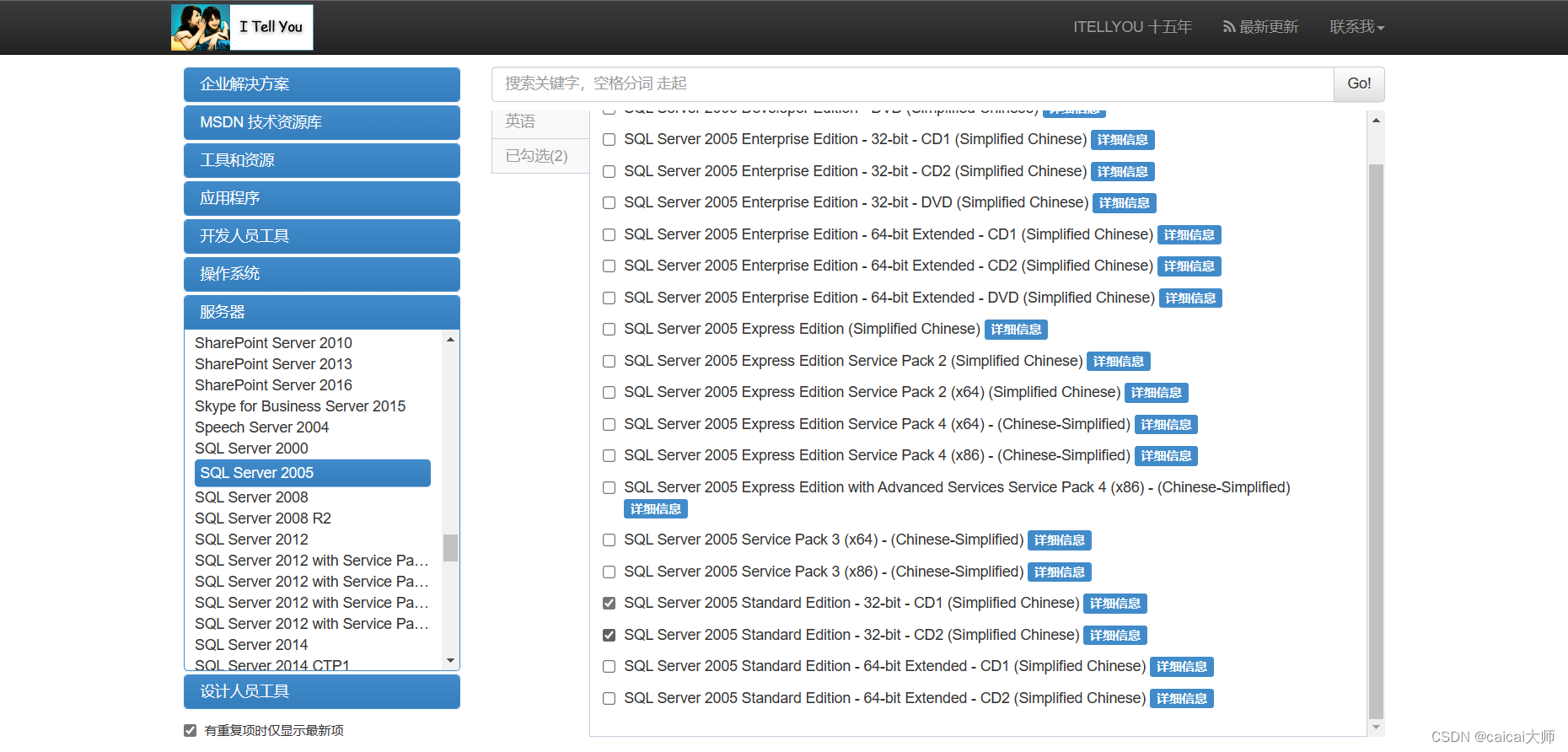Select SQL Server 2014 entry
Viewport: 1568px width, 752px height.
tap(251, 645)
